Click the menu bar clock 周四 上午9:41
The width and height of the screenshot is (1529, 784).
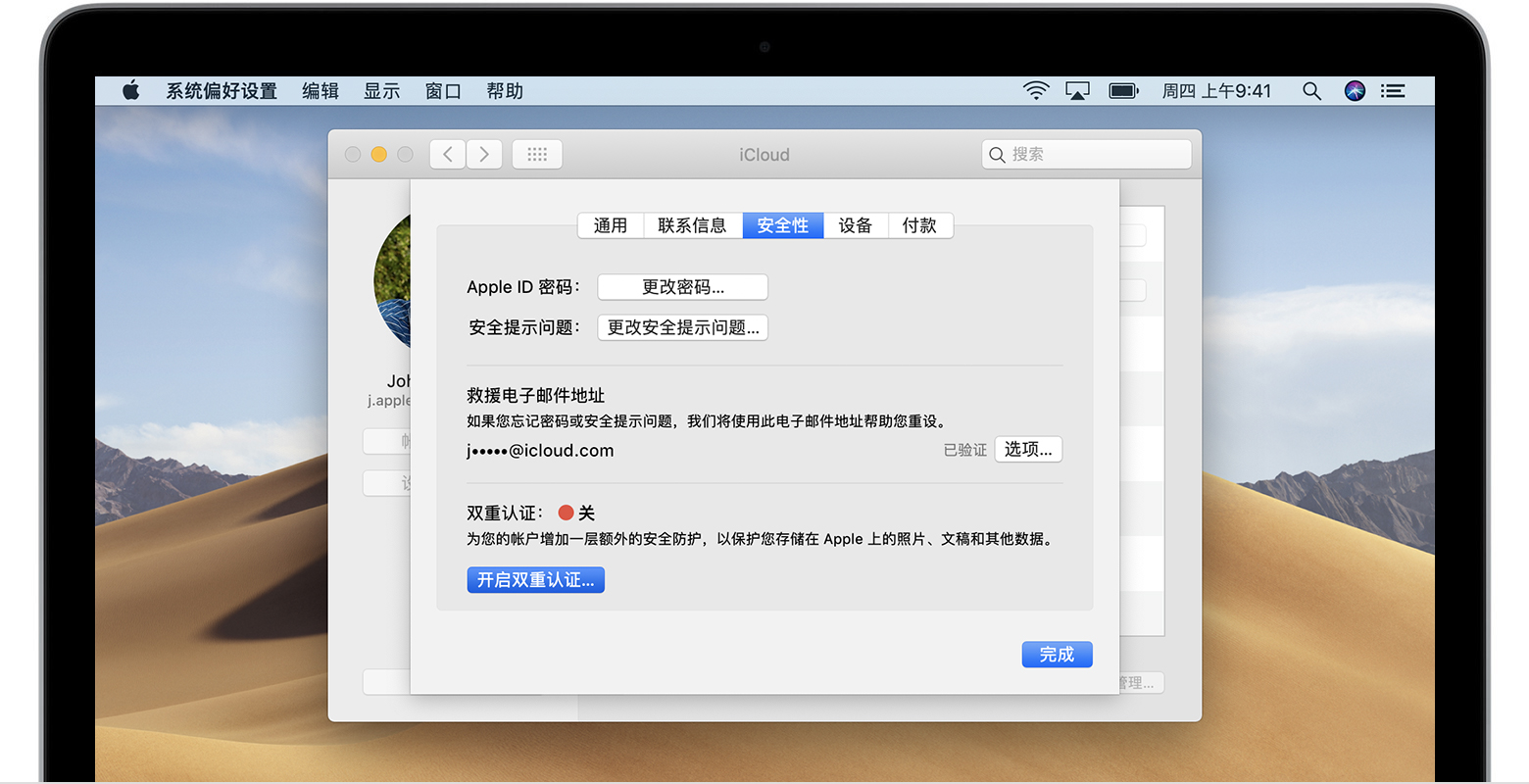point(1216,91)
